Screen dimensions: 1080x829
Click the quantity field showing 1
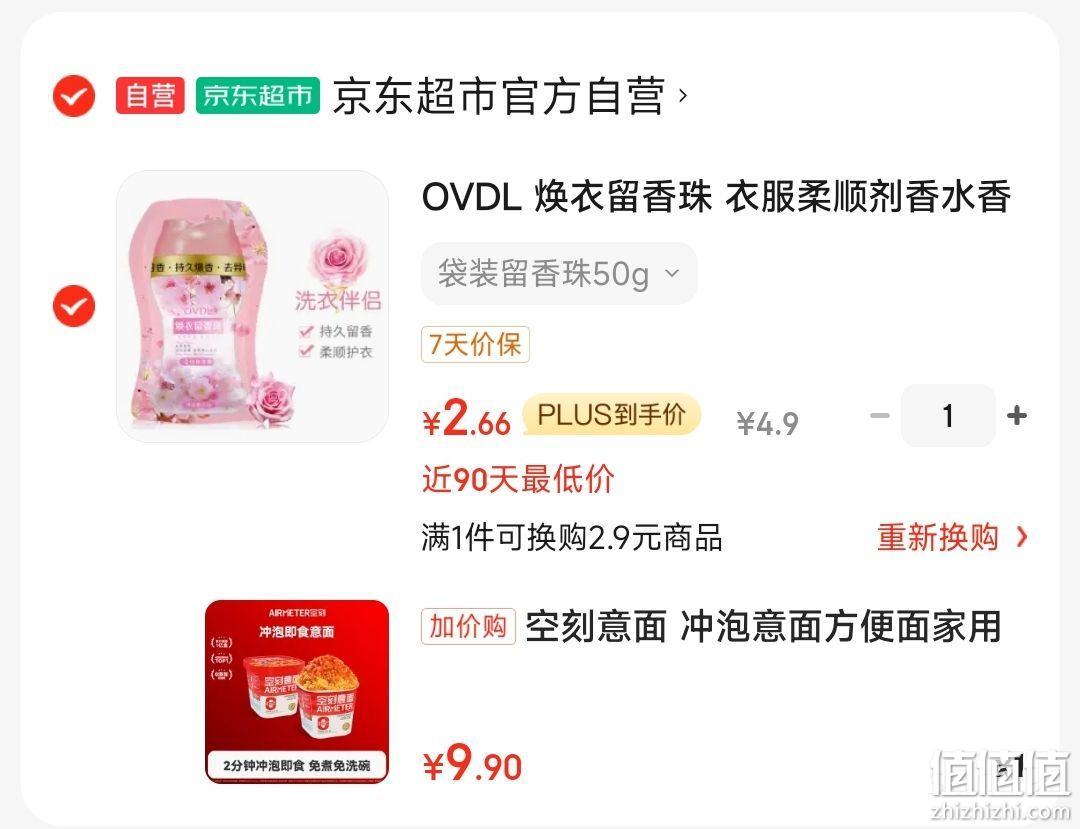click(x=948, y=416)
